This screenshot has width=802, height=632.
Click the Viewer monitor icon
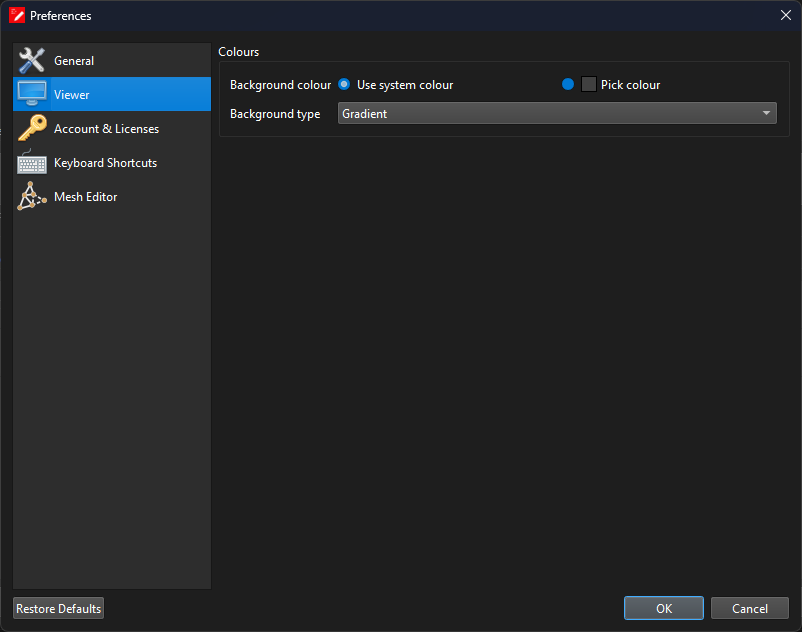click(x=32, y=94)
